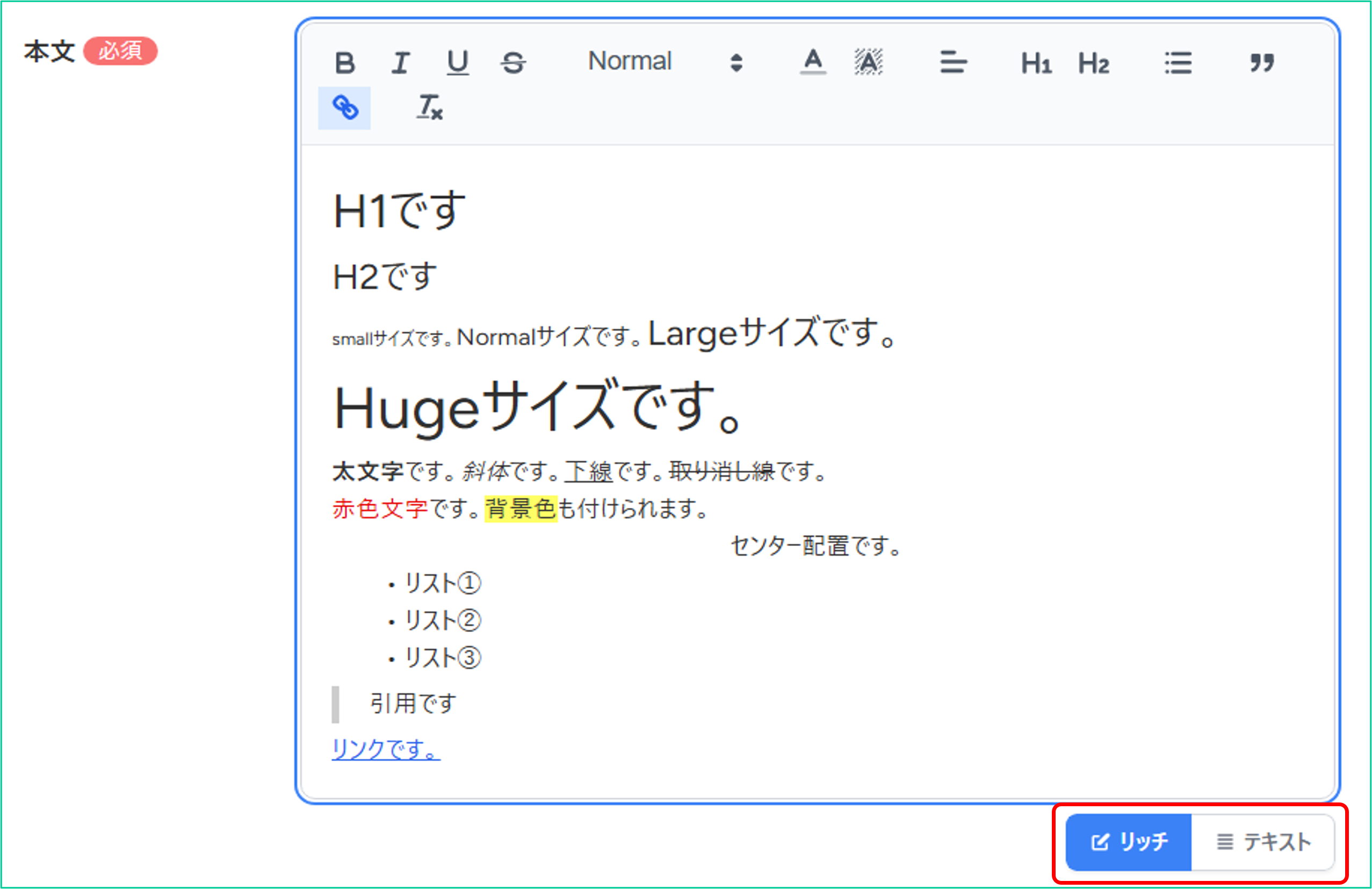Click the size dropdown up-down arrows

point(736,62)
